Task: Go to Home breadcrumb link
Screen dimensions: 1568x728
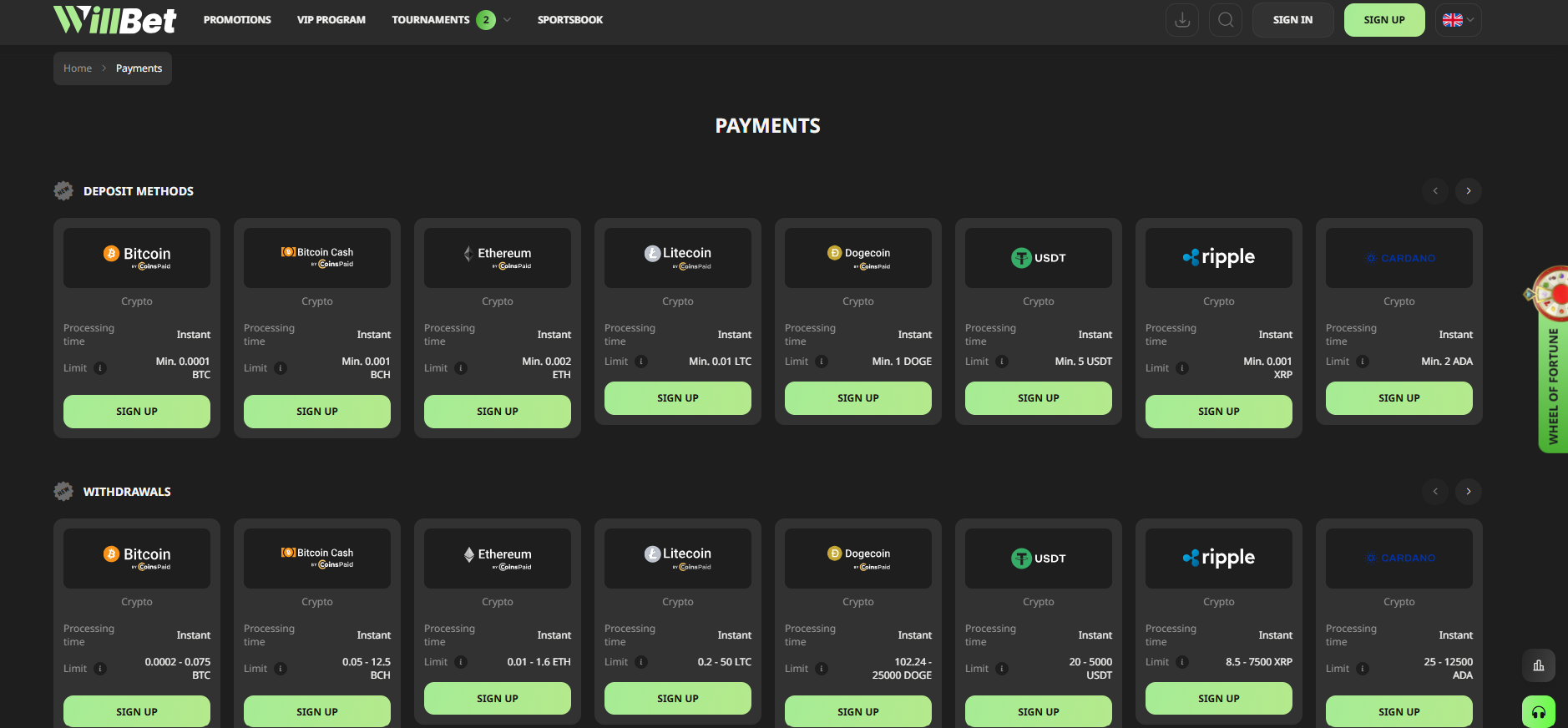Action: pos(78,68)
